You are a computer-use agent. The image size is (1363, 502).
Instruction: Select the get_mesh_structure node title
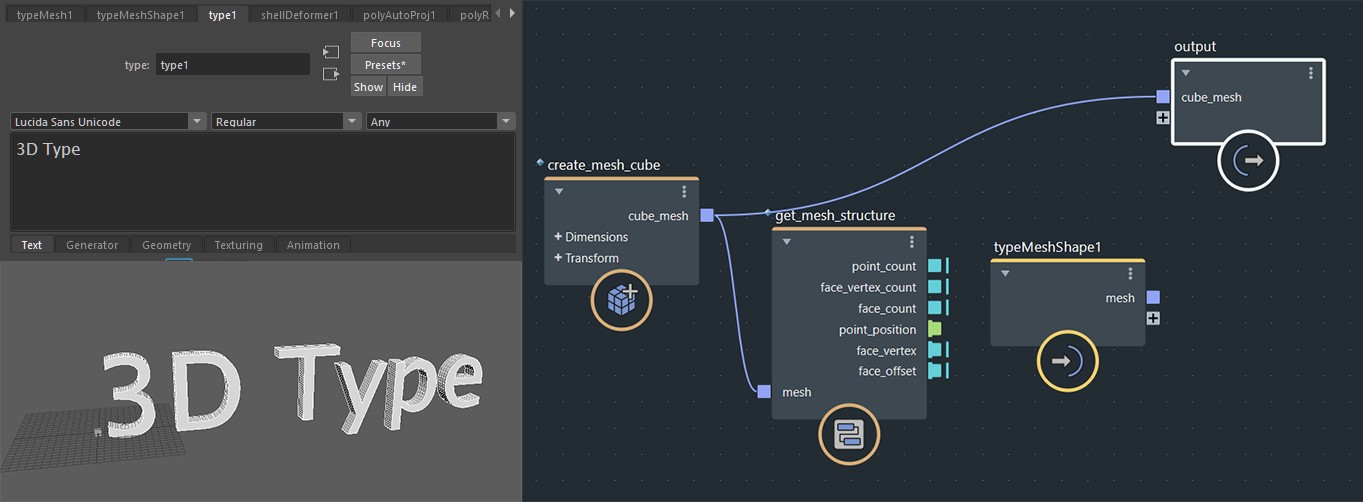point(835,215)
